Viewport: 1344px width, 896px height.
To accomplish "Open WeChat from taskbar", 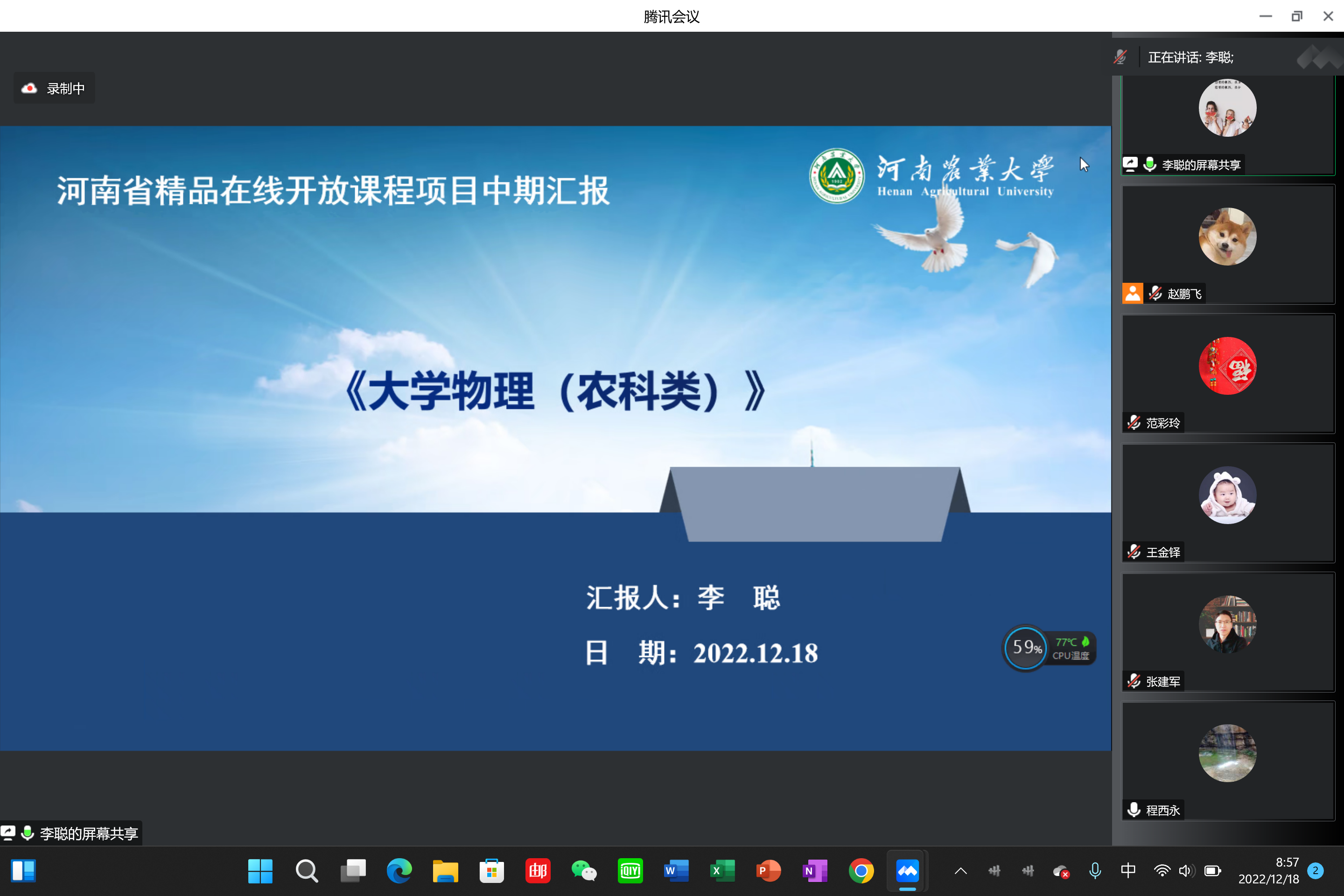I will pos(584,871).
